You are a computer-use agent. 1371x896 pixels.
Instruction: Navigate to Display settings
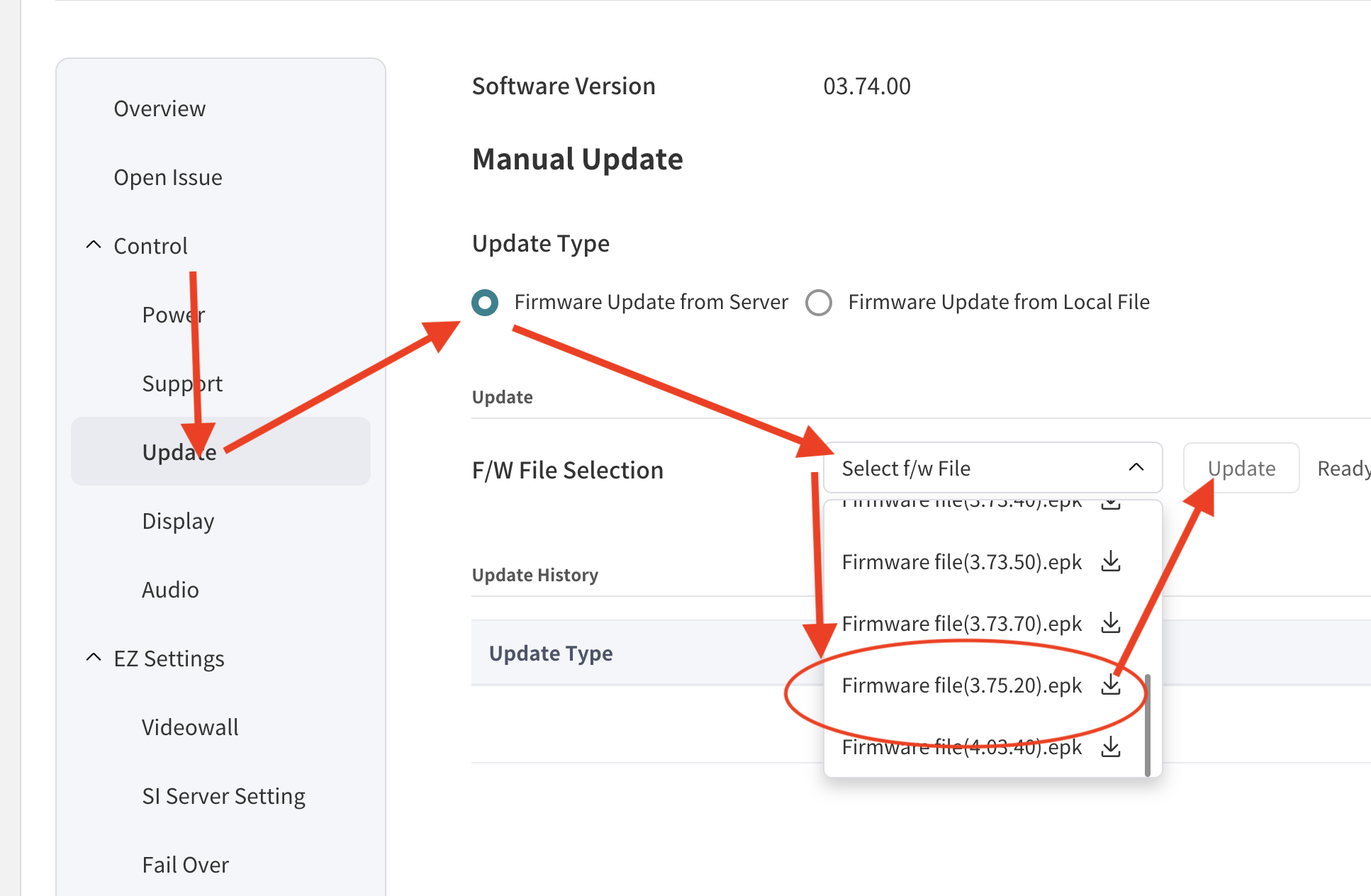(x=178, y=521)
